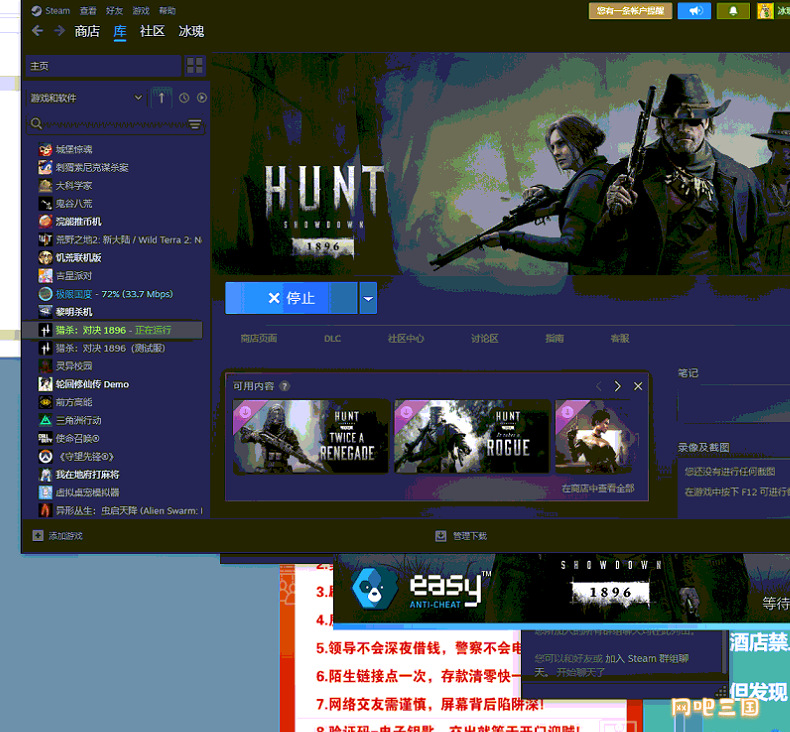
Task: Toggle the recent-activity clock filter icon
Action: point(184,98)
